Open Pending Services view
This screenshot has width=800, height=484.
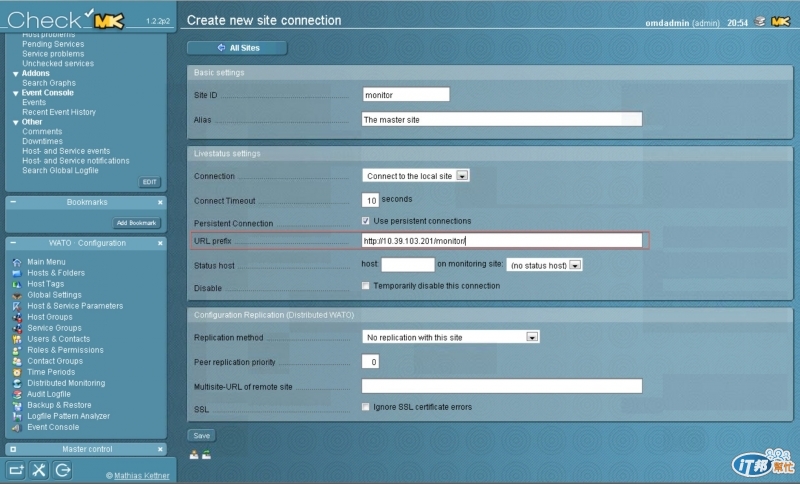53,44
